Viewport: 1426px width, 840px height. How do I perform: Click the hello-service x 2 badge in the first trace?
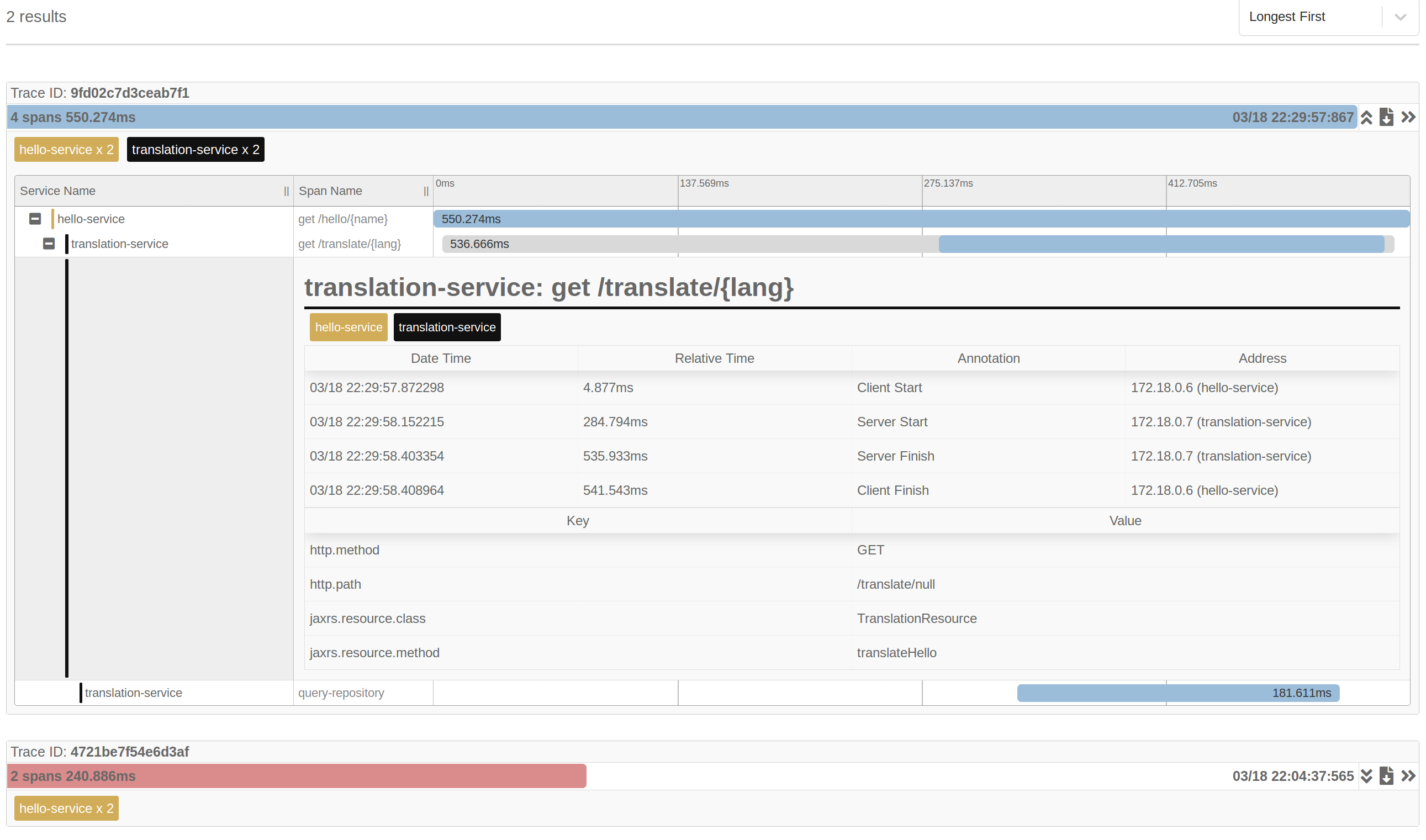(x=66, y=150)
